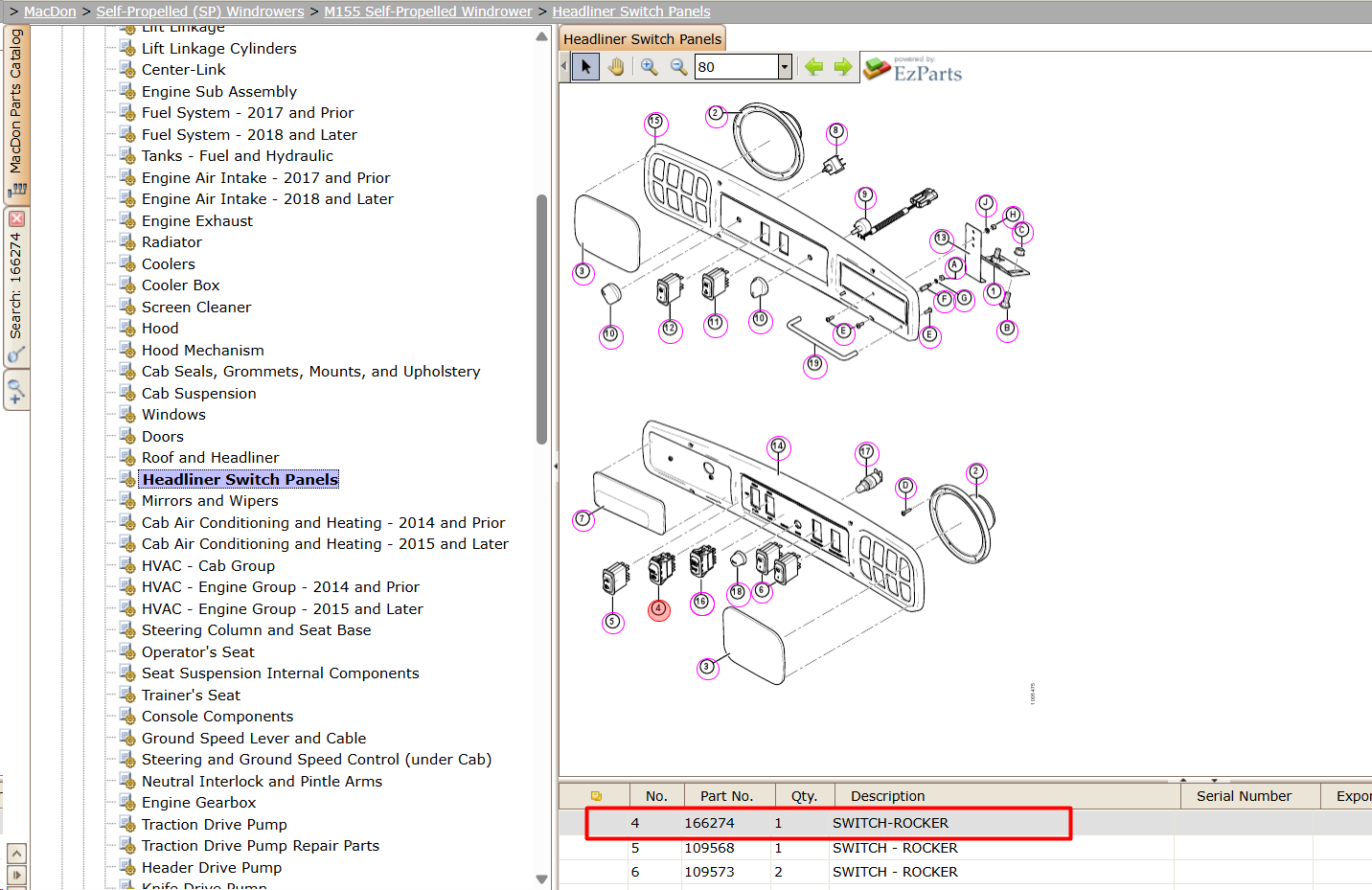Select part row 109568 SWITCH - ROCKER
The width and height of the screenshot is (1372, 890).
pos(965,848)
